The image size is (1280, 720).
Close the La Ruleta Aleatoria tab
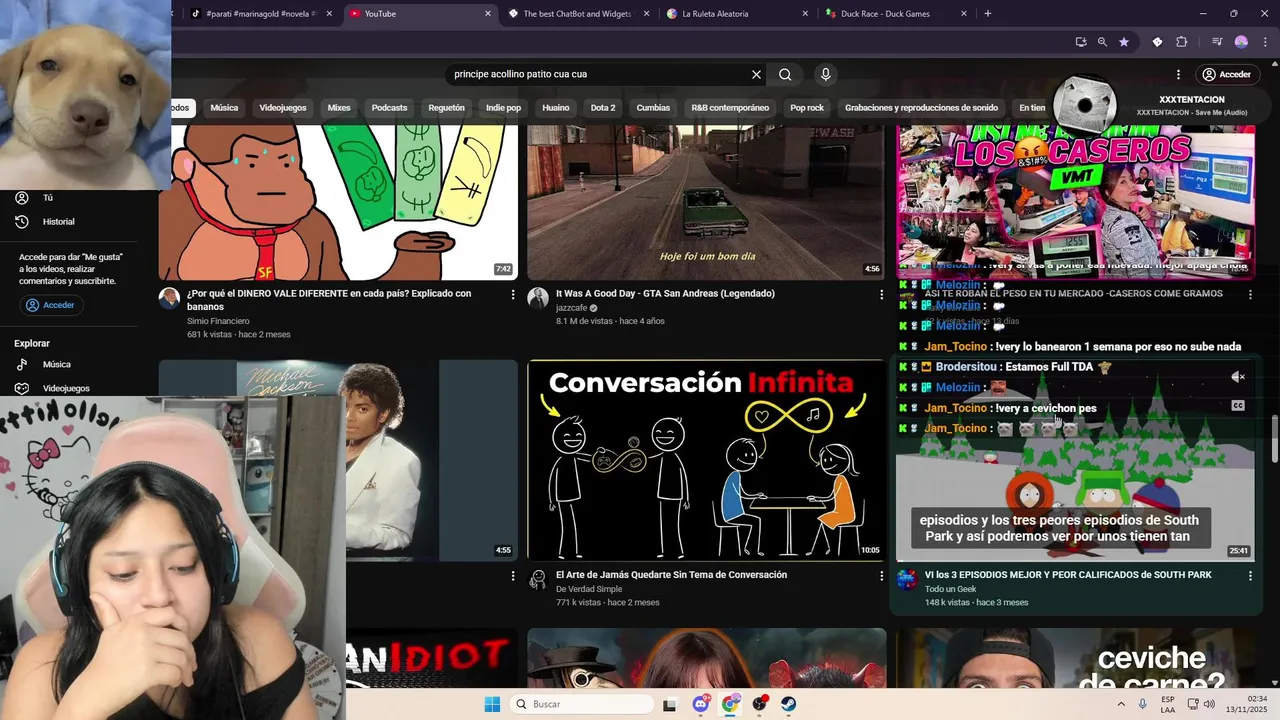[805, 13]
